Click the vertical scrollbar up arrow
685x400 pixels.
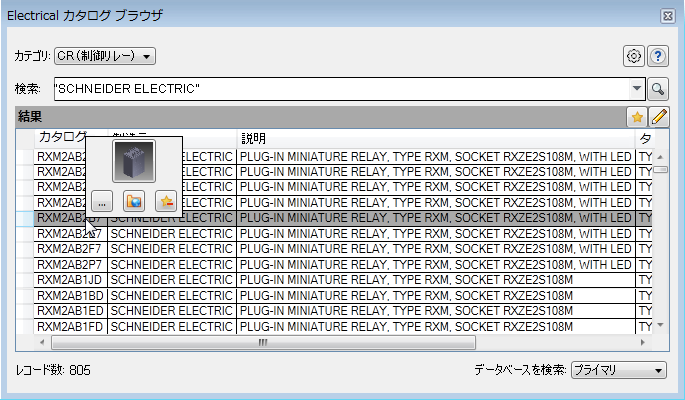[x=661, y=157]
